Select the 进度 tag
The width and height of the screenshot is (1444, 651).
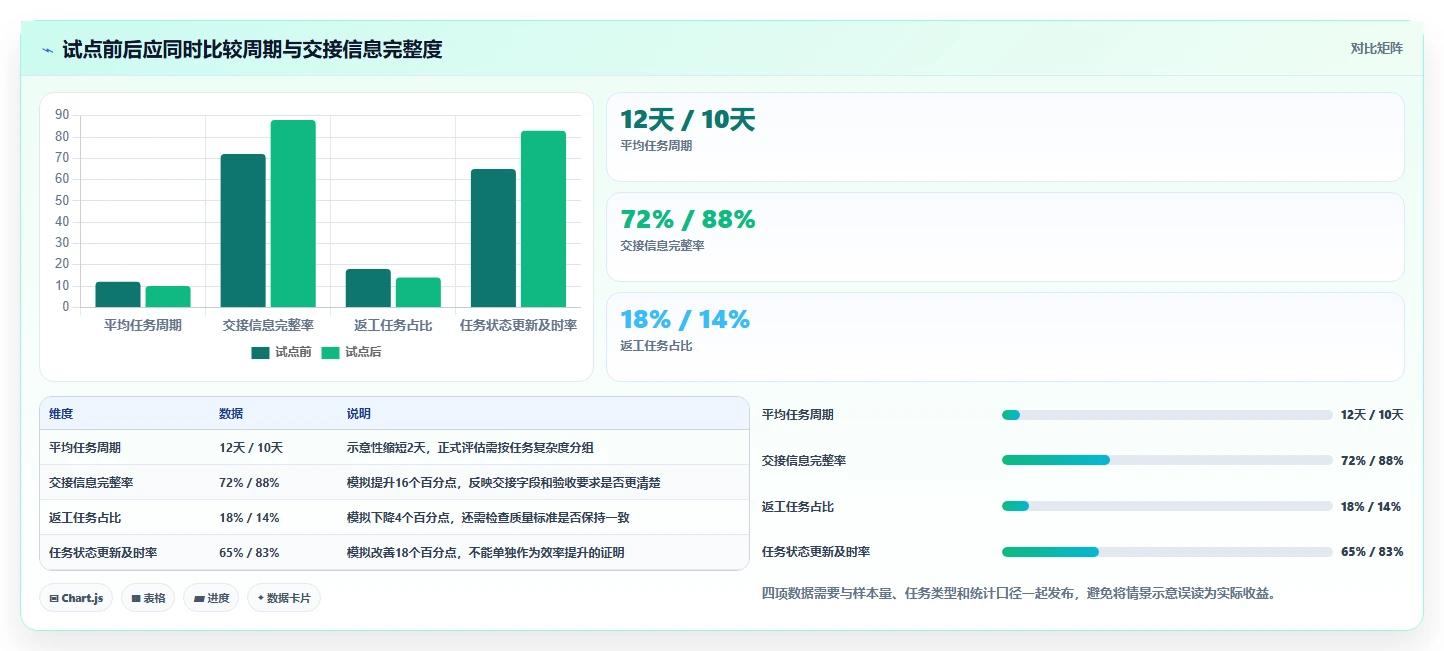click(x=211, y=598)
